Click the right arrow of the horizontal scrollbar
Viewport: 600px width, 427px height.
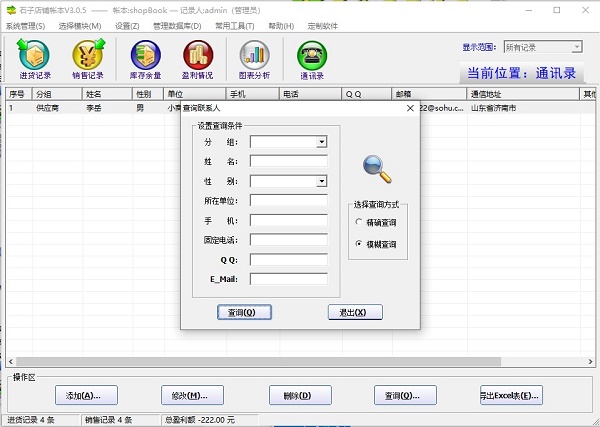pos(590,361)
